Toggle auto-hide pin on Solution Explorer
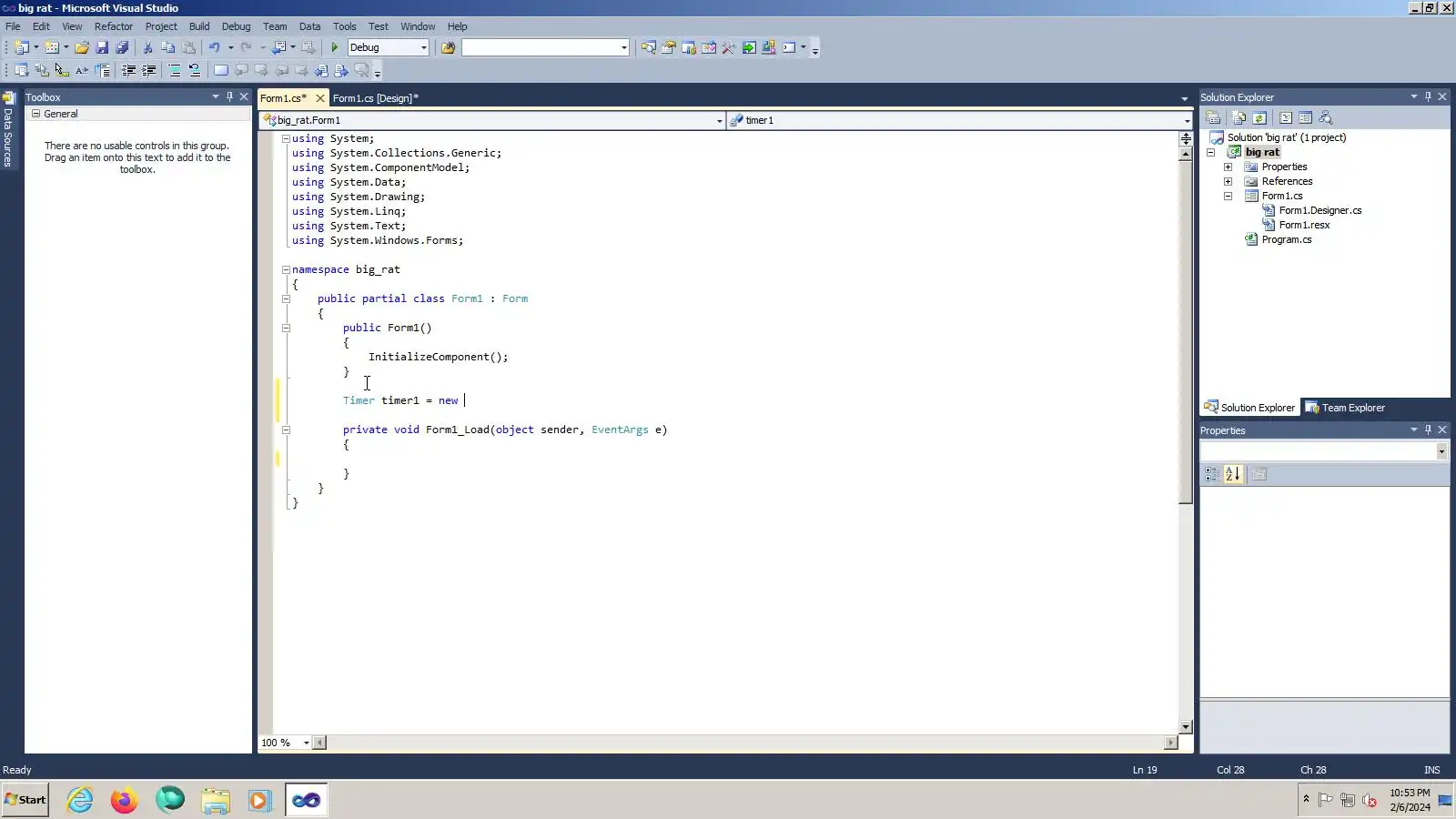This screenshot has width=1456, height=819. [x=1428, y=96]
